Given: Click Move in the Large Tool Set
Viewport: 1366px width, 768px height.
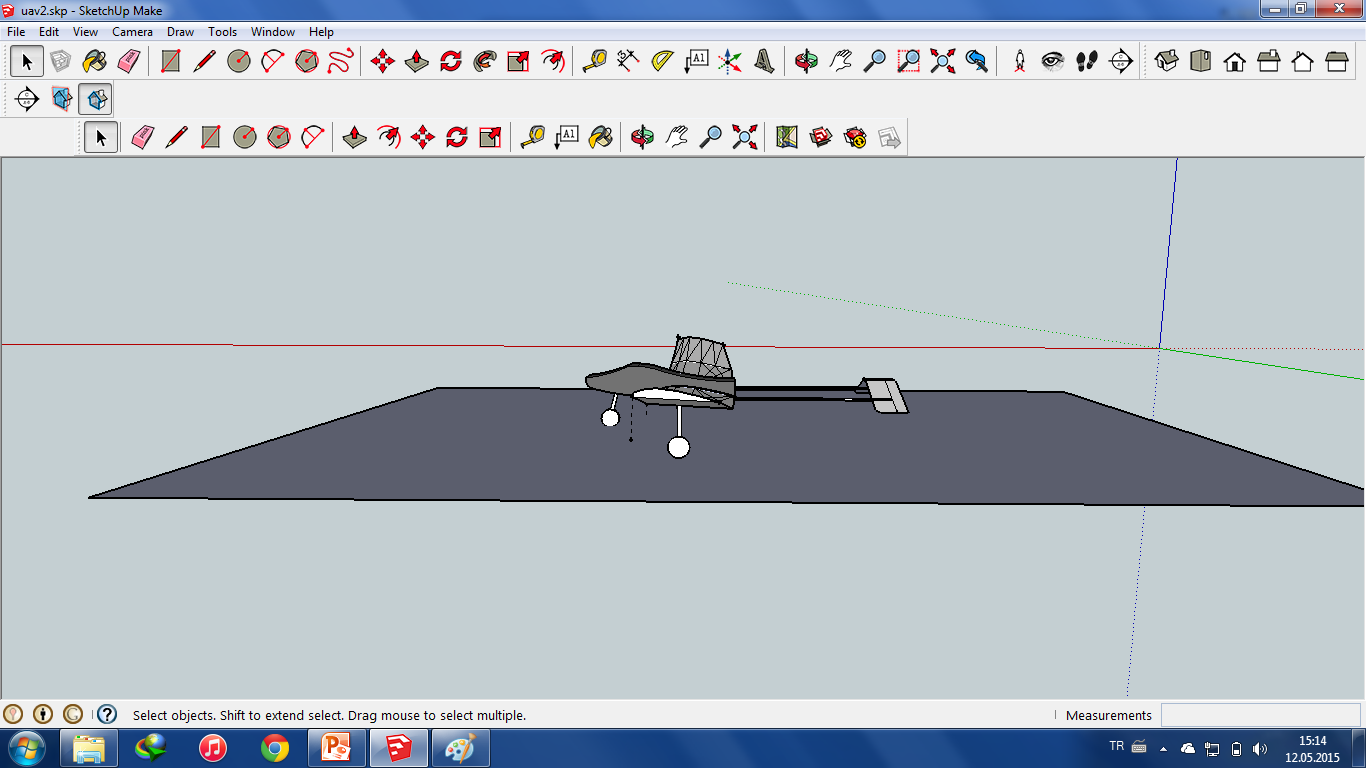Looking at the screenshot, I should pos(383,61).
